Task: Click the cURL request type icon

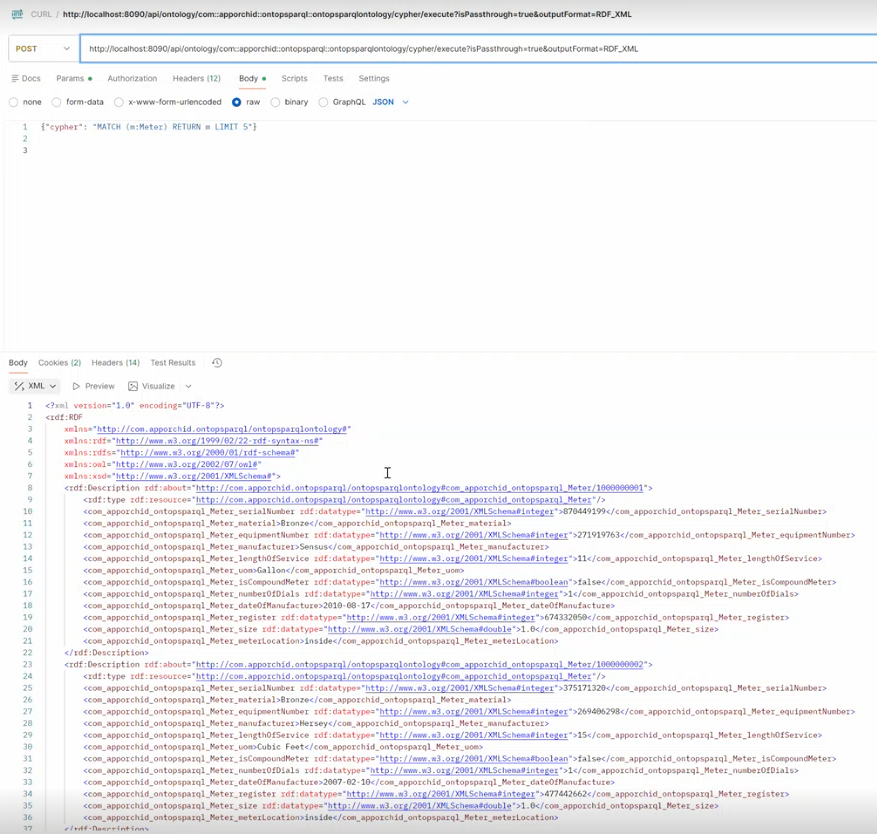Action: (x=17, y=14)
